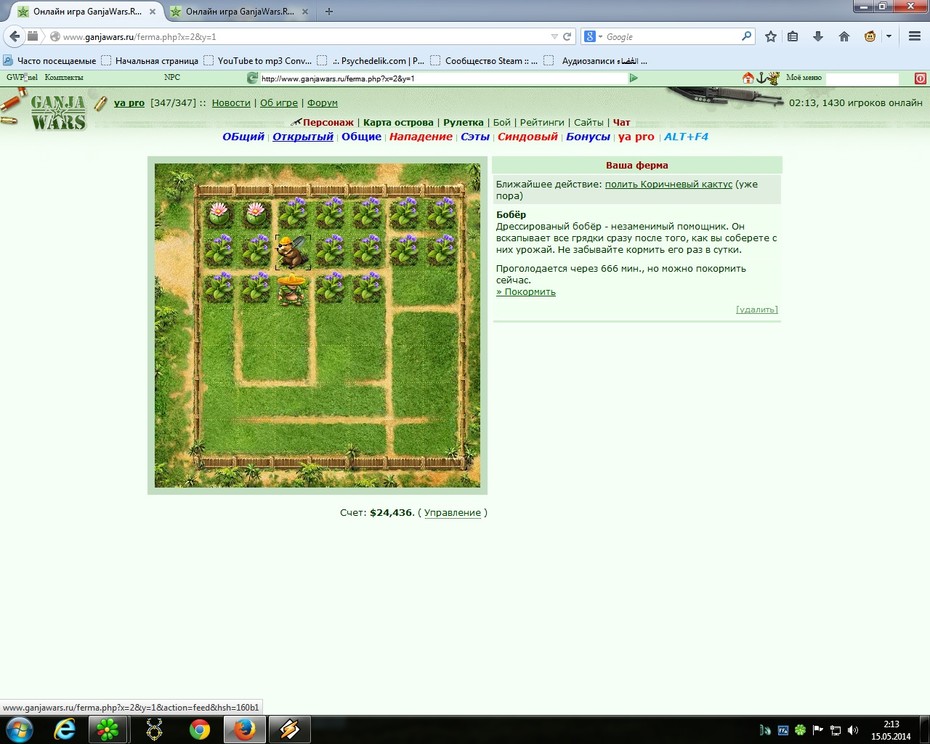Viewport: 930px width, 744px height.
Task: Click the Форум link
Action: 322,103
